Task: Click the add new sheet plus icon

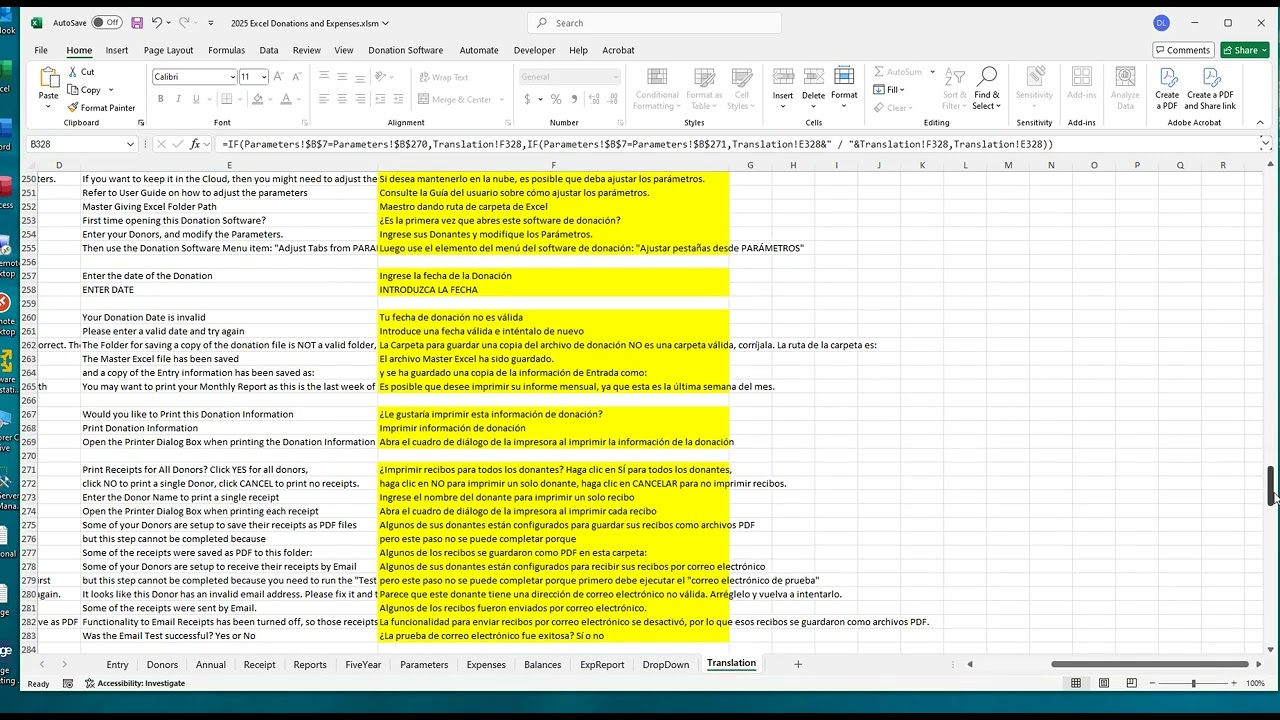Action: pyautogui.click(x=798, y=664)
